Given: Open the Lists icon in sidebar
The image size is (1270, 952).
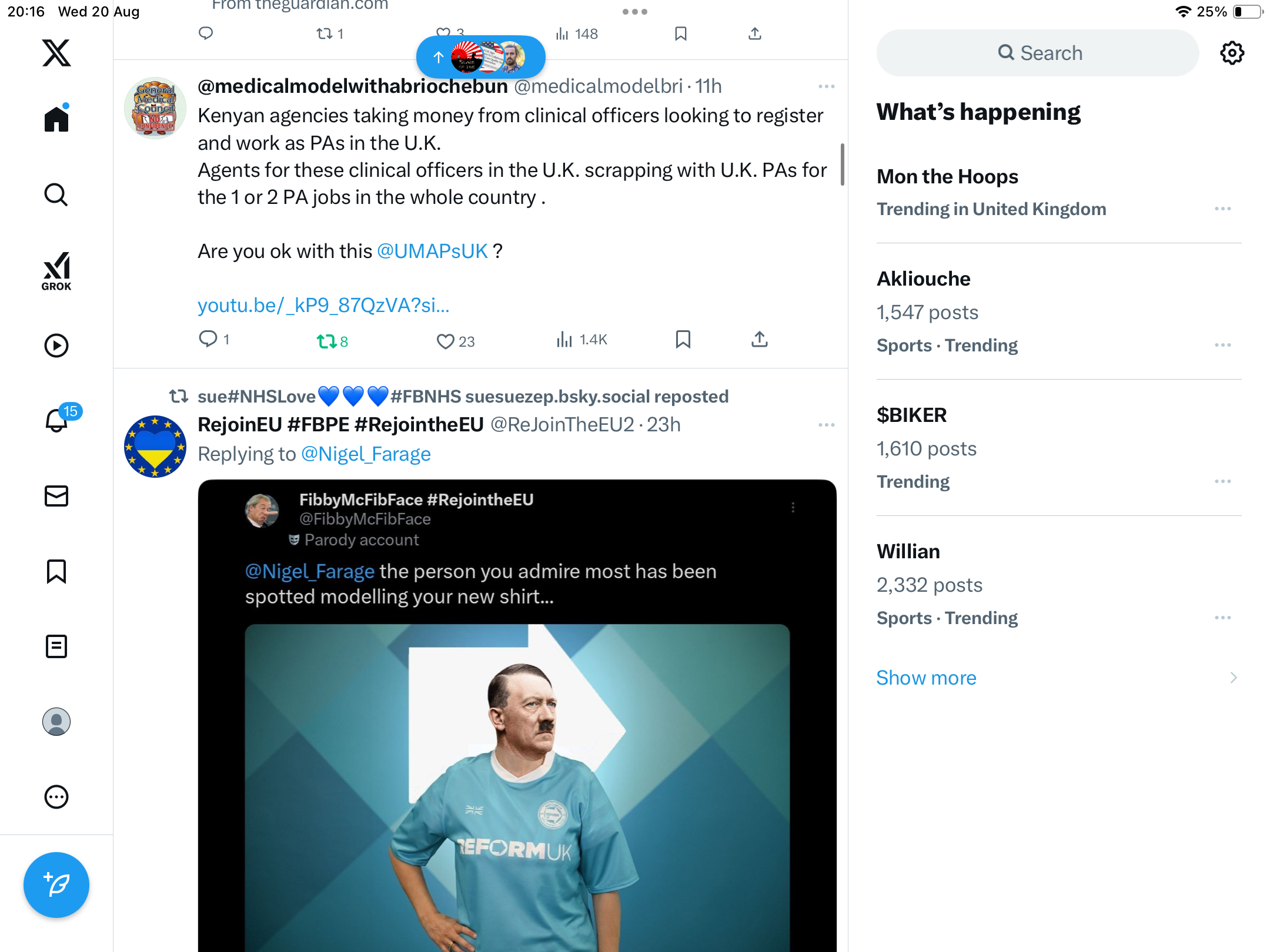Looking at the screenshot, I should point(56,646).
